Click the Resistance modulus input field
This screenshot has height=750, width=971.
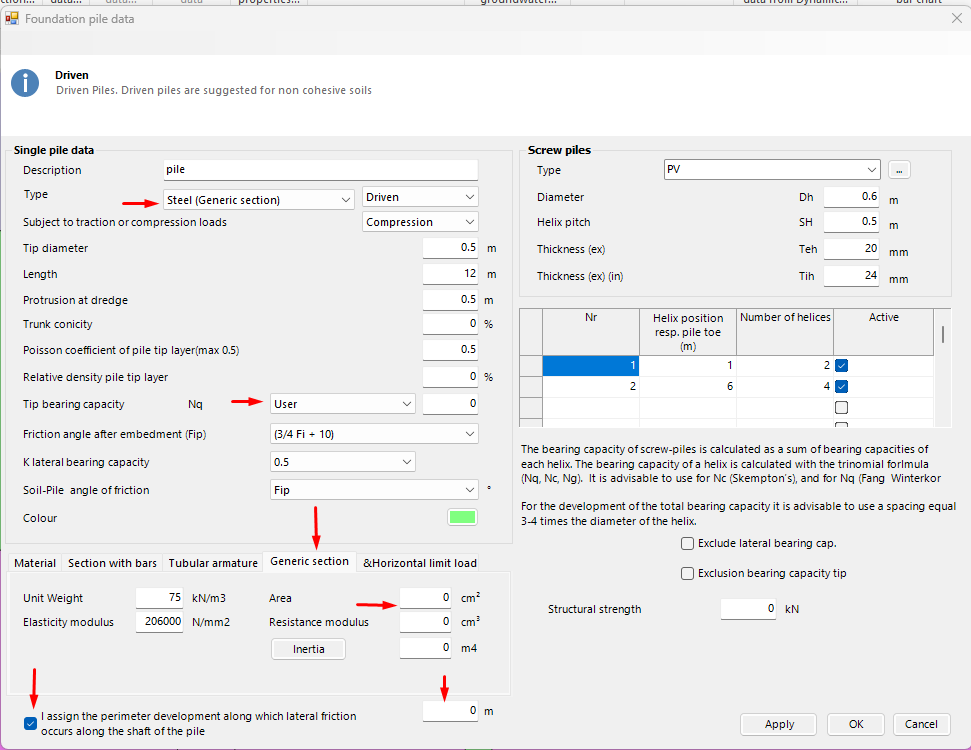click(425, 622)
